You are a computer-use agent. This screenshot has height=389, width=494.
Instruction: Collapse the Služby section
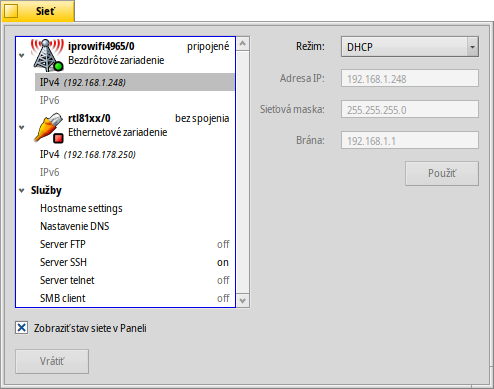point(22,191)
